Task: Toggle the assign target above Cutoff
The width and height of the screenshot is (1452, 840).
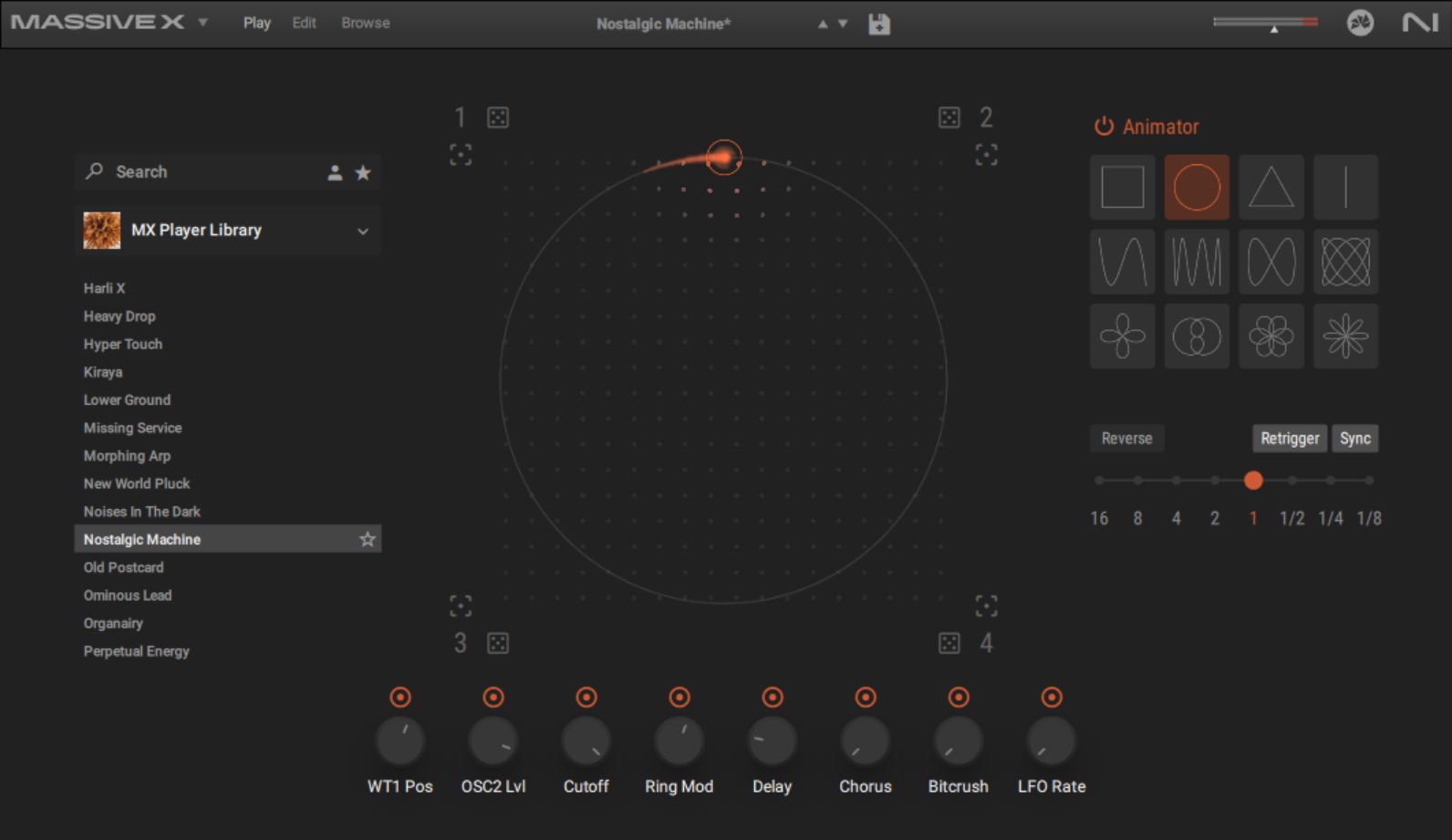Action: pyautogui.click(x=586, y=698)
